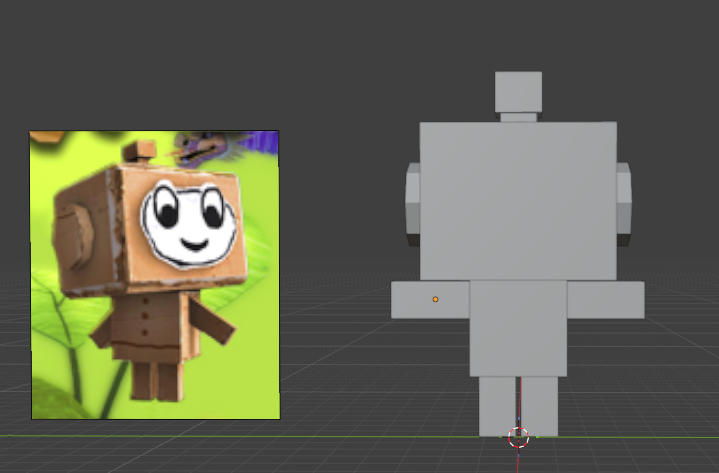Select the left ear cylinder on the head
Viewport: 719px width, 473px height.
click(x=412, y=204)
